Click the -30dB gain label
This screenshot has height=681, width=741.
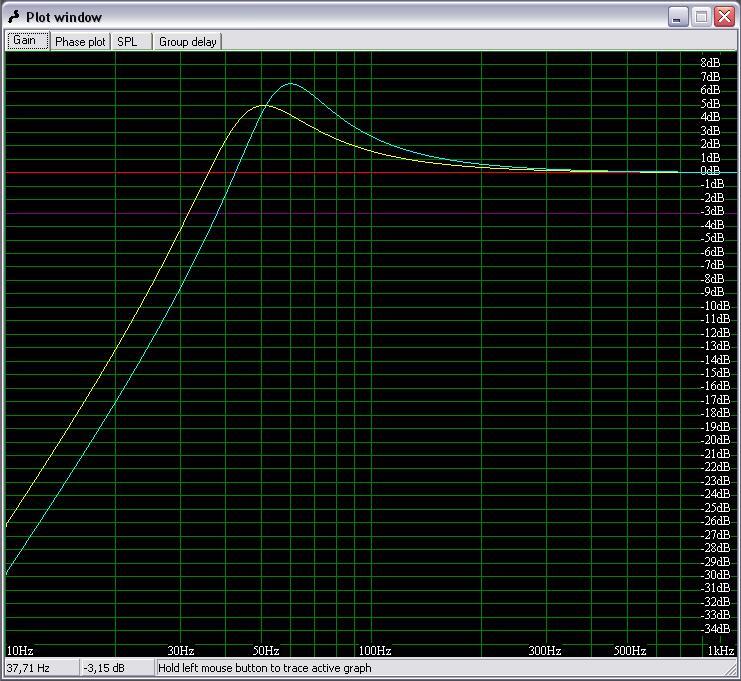715,574
